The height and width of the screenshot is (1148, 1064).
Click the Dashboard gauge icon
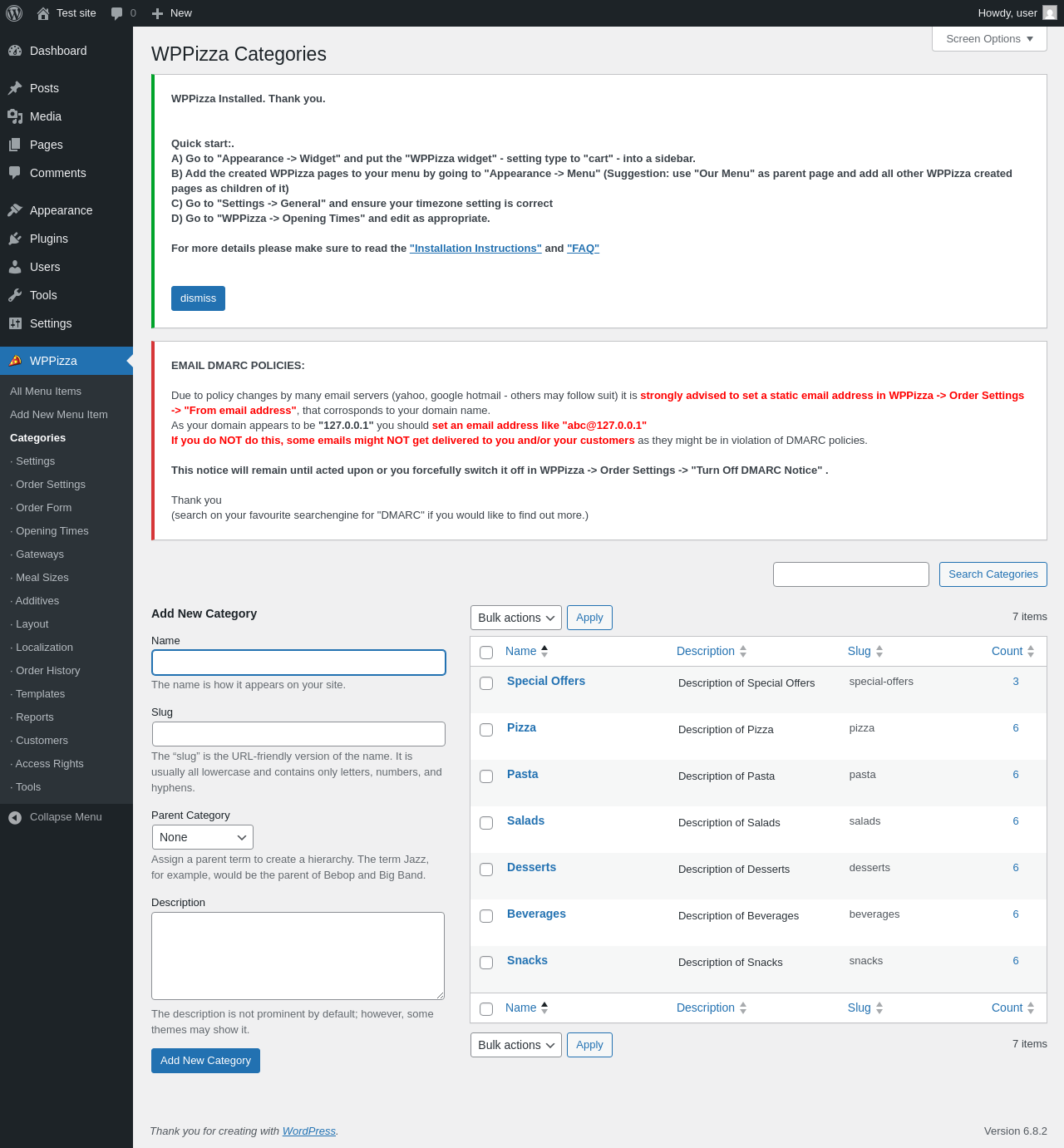tap(15, 51)
